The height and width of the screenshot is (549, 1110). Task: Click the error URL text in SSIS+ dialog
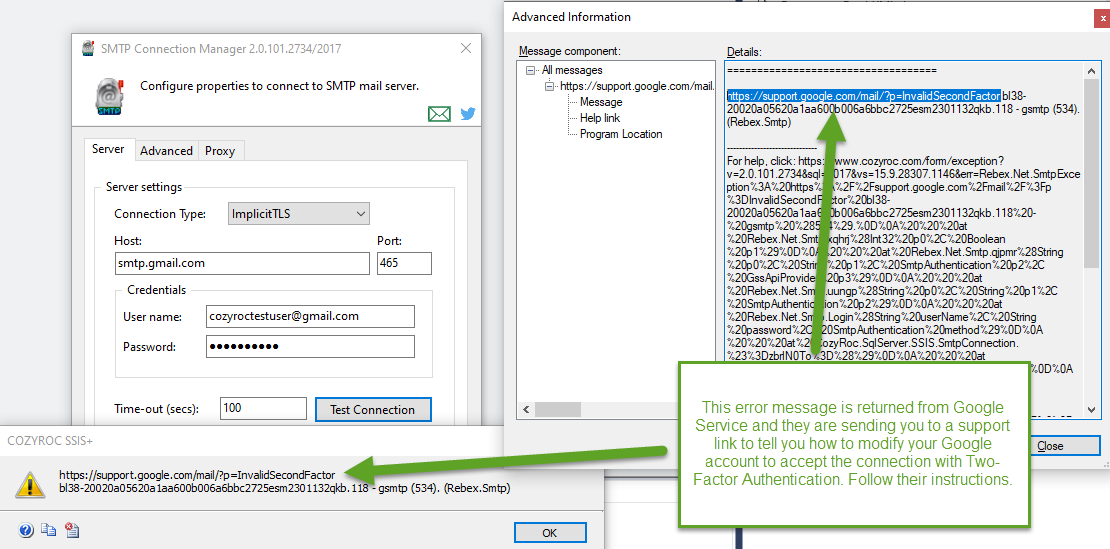(x=197, y=475)
